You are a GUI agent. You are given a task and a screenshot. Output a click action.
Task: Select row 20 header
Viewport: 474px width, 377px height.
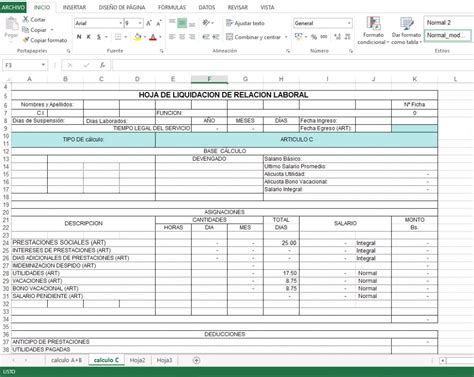pos(6,212)
